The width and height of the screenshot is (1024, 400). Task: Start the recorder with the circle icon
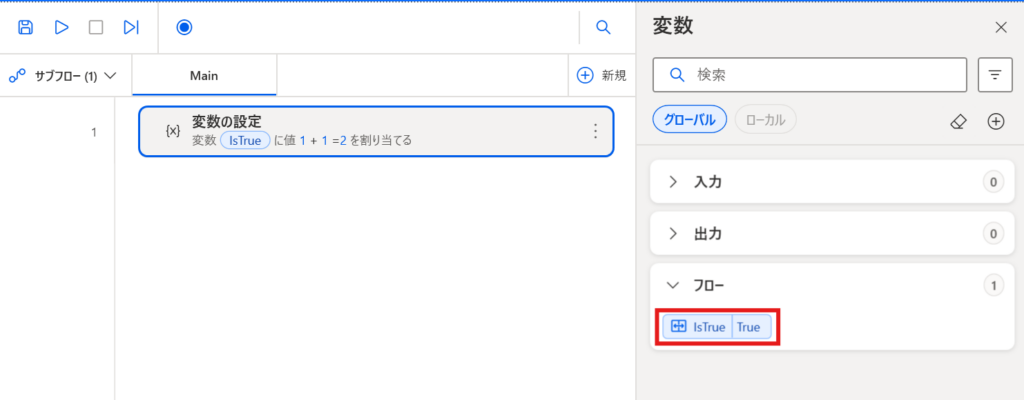(x=185, y=27)
